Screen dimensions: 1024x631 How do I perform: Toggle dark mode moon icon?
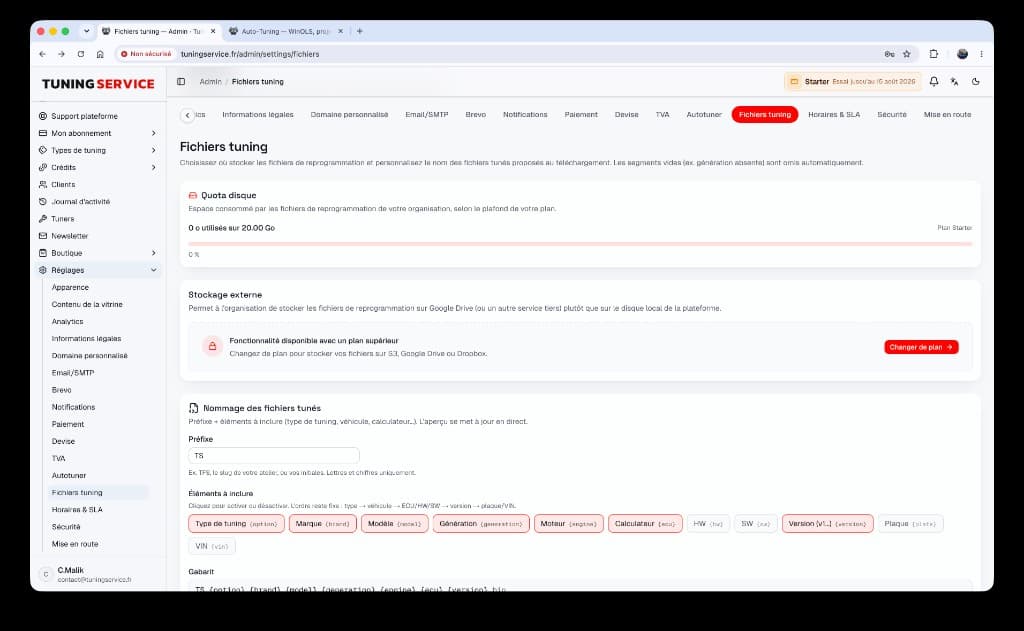[976, 82]
